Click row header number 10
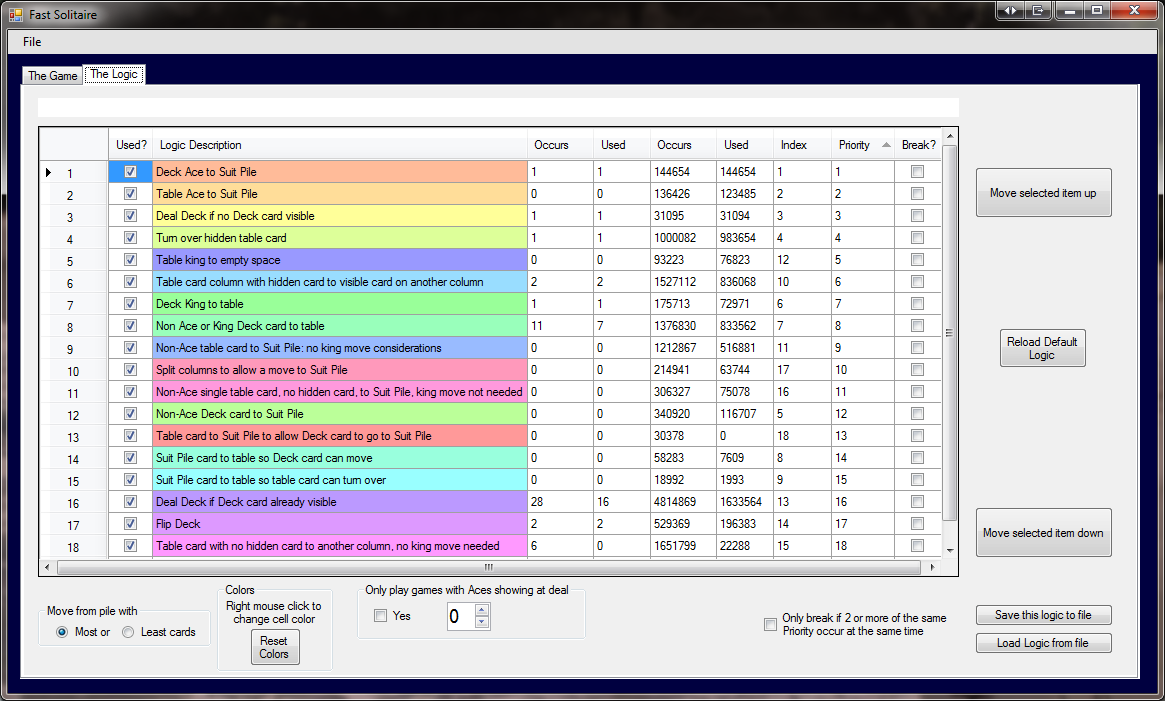The height and width of the screenshot is (701, 1165). pos(74,371)
